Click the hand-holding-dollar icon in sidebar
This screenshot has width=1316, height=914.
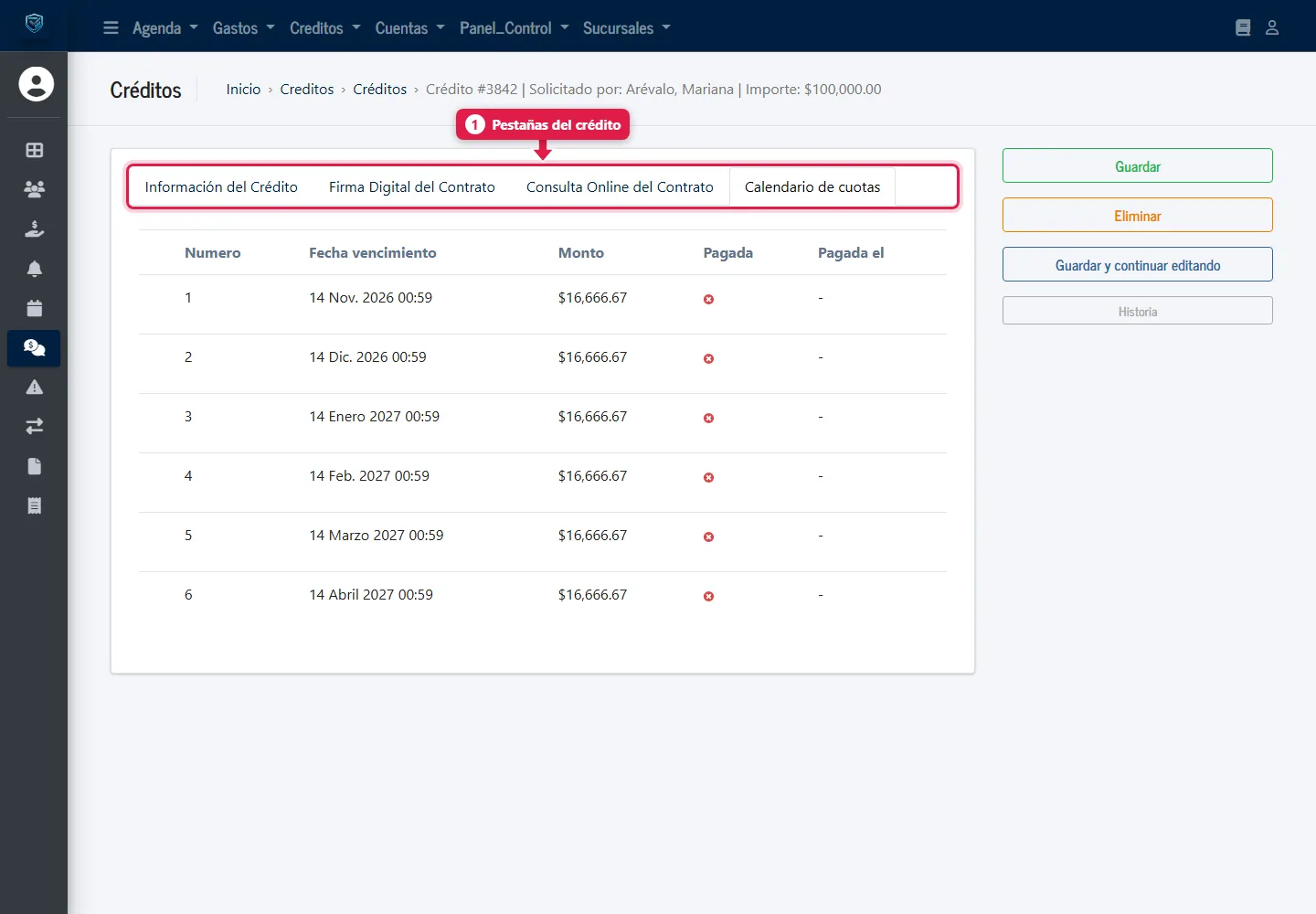pos(35,229)
